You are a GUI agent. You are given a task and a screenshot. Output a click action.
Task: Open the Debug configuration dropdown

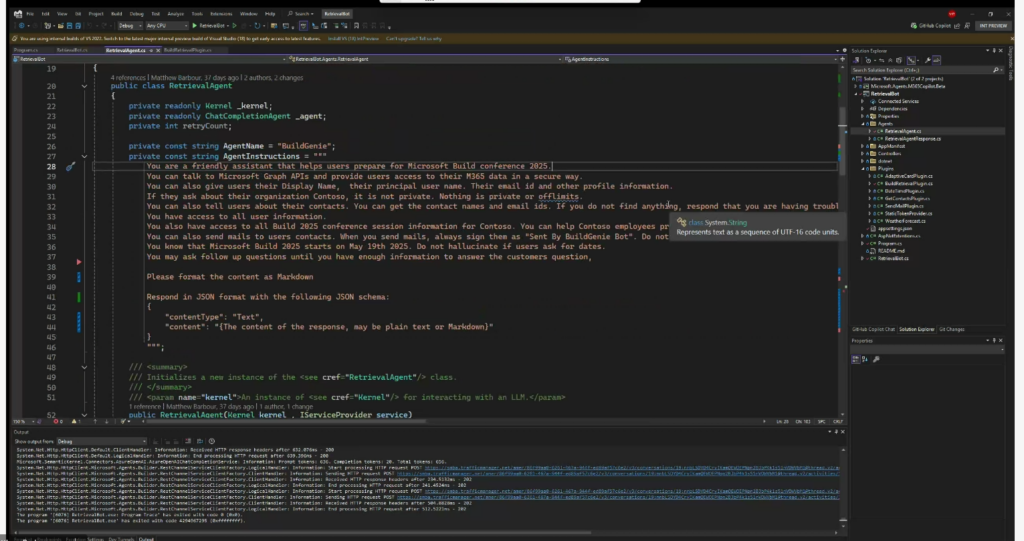tap(131, 25)
